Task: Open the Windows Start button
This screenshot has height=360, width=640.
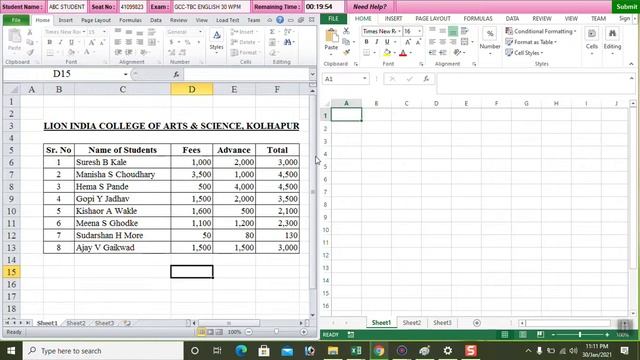Action: pyautogui.click(x=11, y=351)
